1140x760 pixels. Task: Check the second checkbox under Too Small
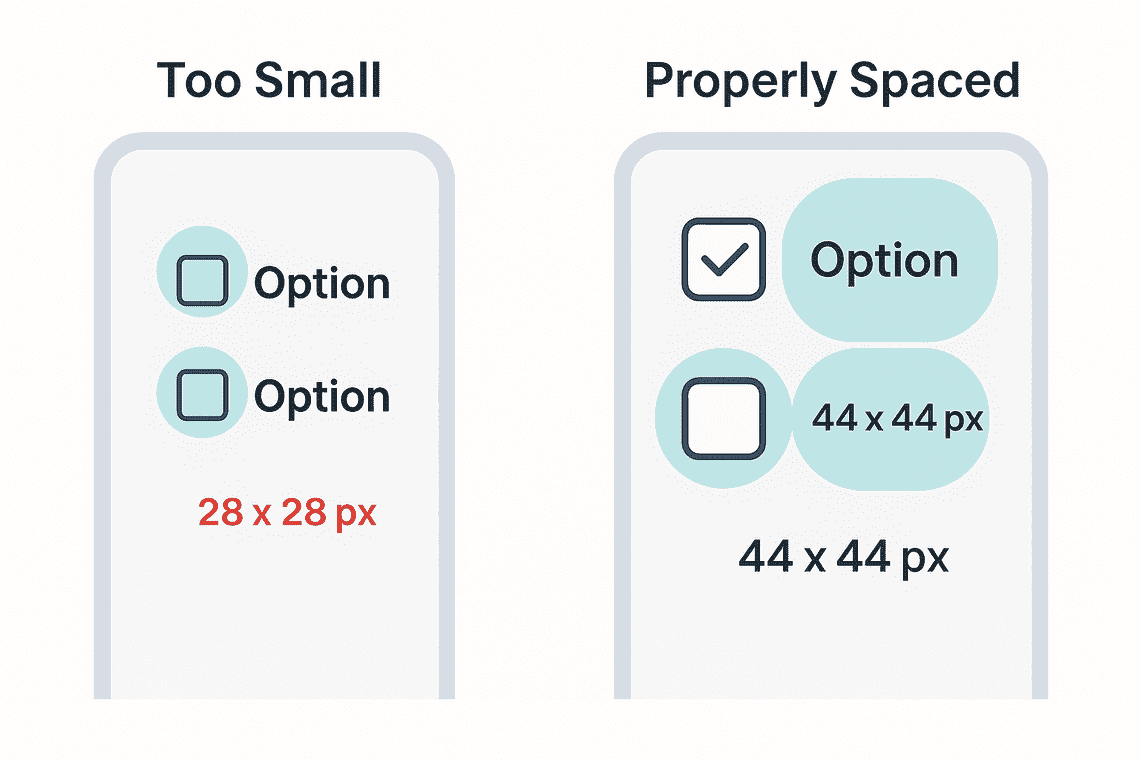(202, 394)
